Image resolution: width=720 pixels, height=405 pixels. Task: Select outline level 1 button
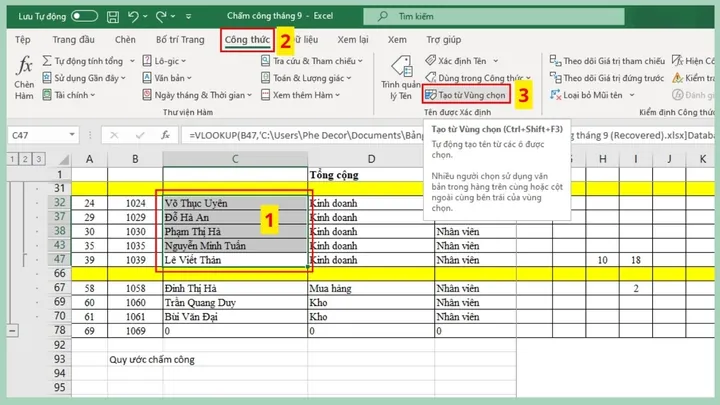coord(12,159)
